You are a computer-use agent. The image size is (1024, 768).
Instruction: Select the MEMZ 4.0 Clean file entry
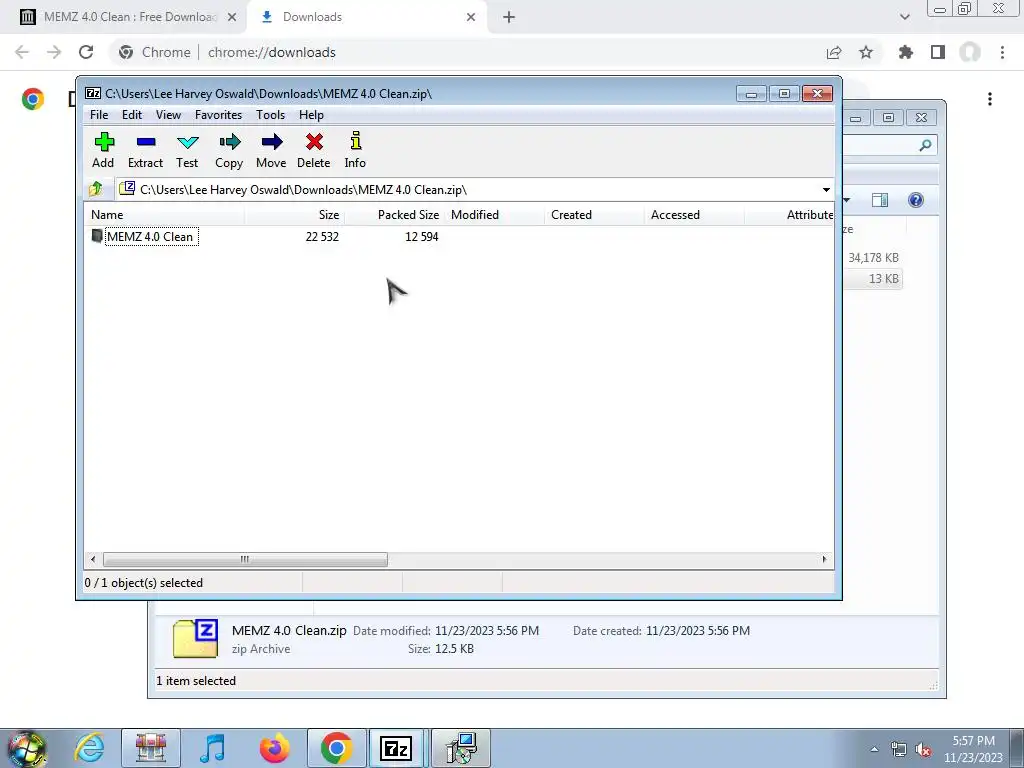click(x=144, y=236)
